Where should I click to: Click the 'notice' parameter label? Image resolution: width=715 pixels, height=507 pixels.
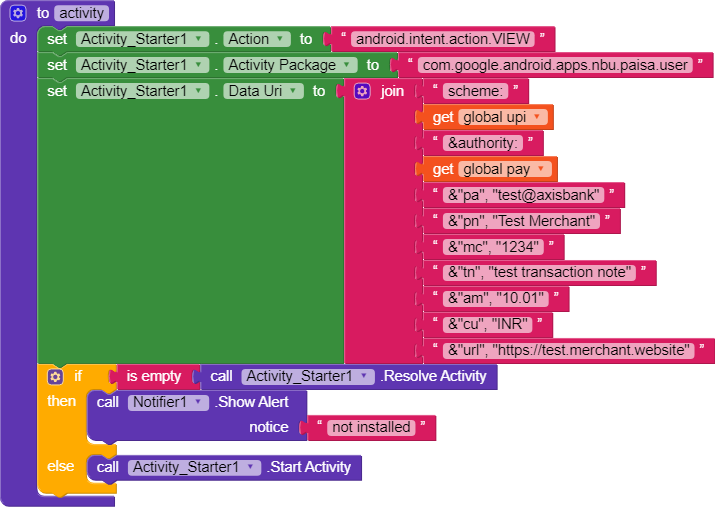pyautogui.click(x=269, y=427)
